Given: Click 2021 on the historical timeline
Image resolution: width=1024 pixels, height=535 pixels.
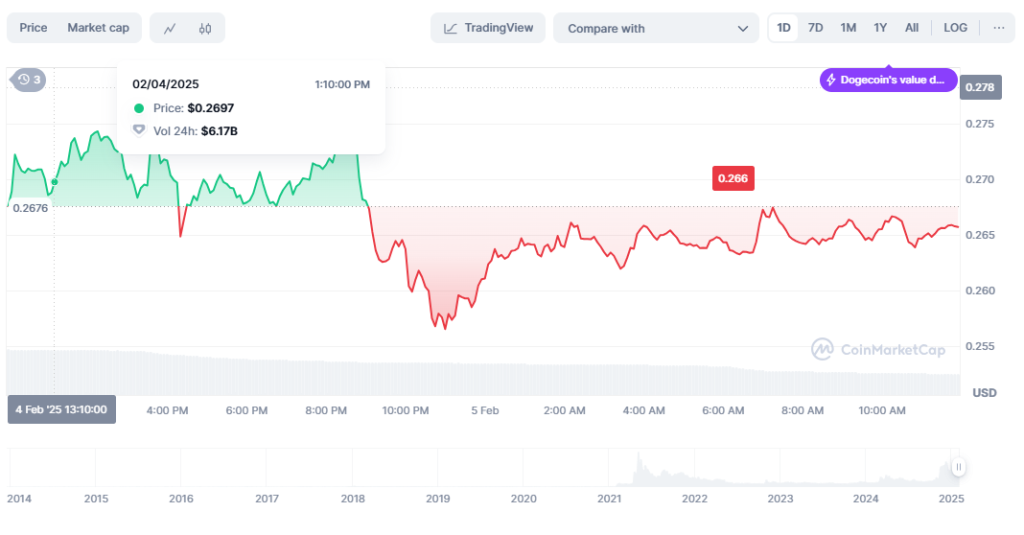Looking at the screenshot, I should pos(608,498).
